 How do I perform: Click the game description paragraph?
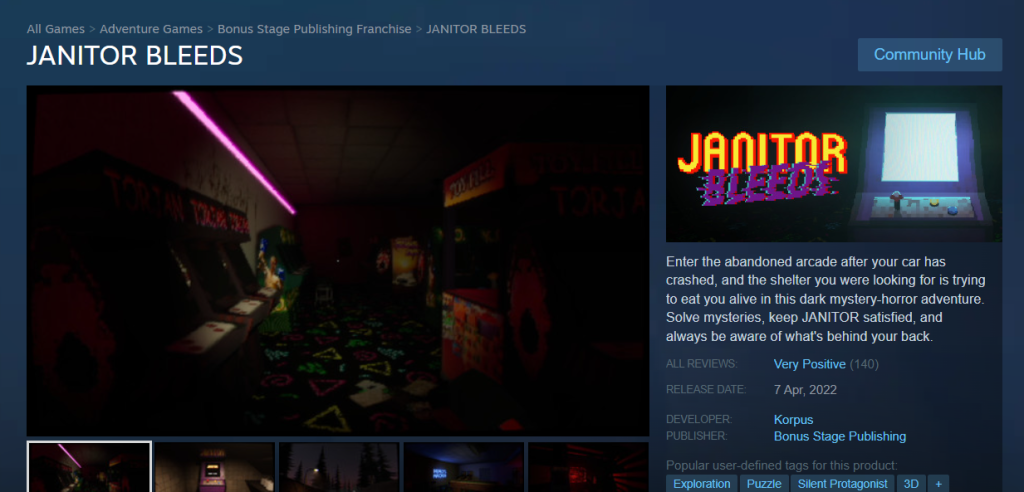825,299
